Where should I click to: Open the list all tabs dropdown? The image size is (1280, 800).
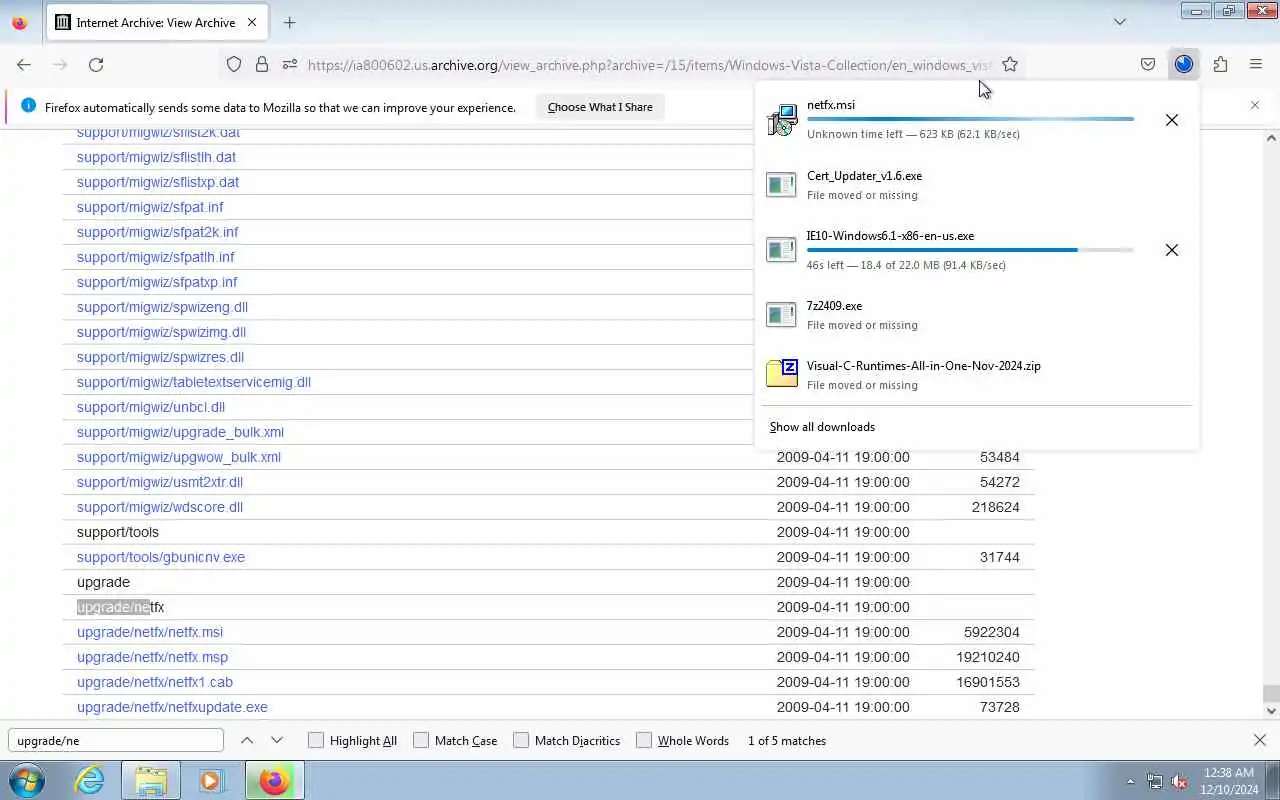point(1120,22)
